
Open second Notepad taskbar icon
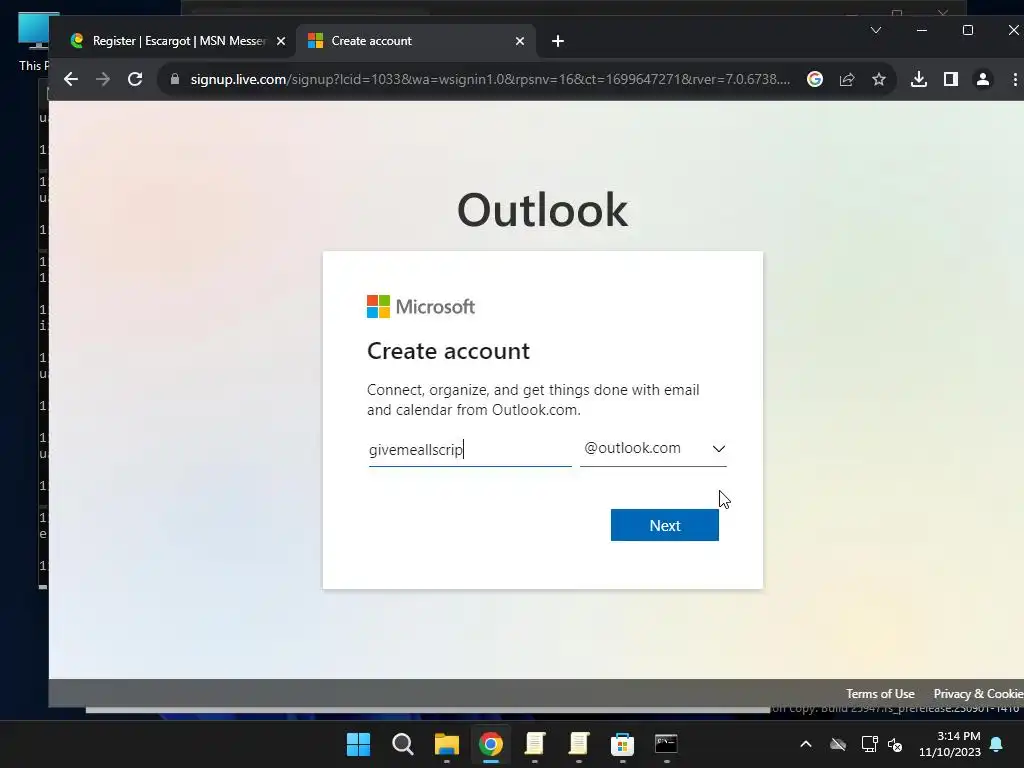click(579, 744)
